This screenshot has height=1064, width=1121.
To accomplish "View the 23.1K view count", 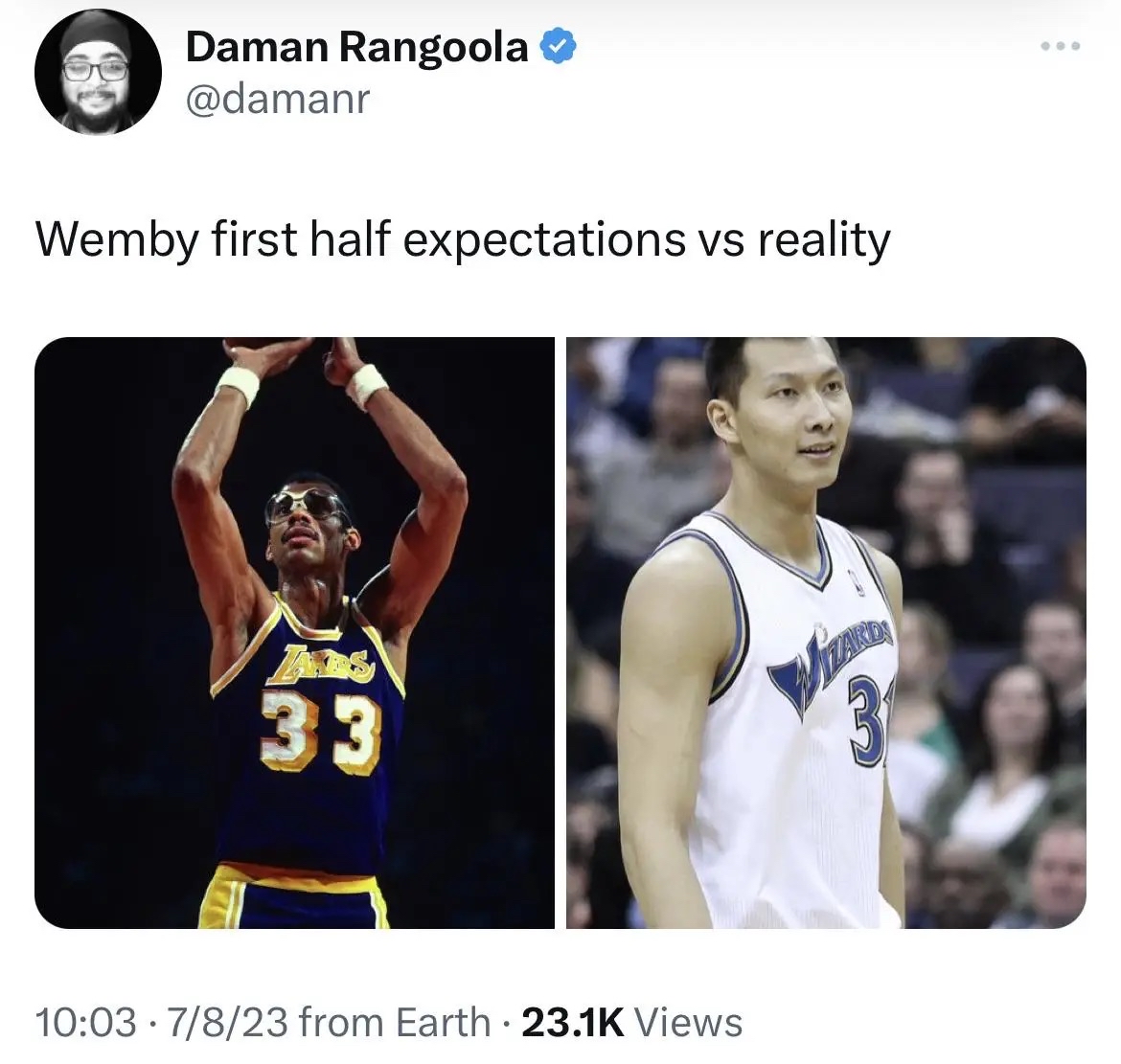I will coord(573,1021).
